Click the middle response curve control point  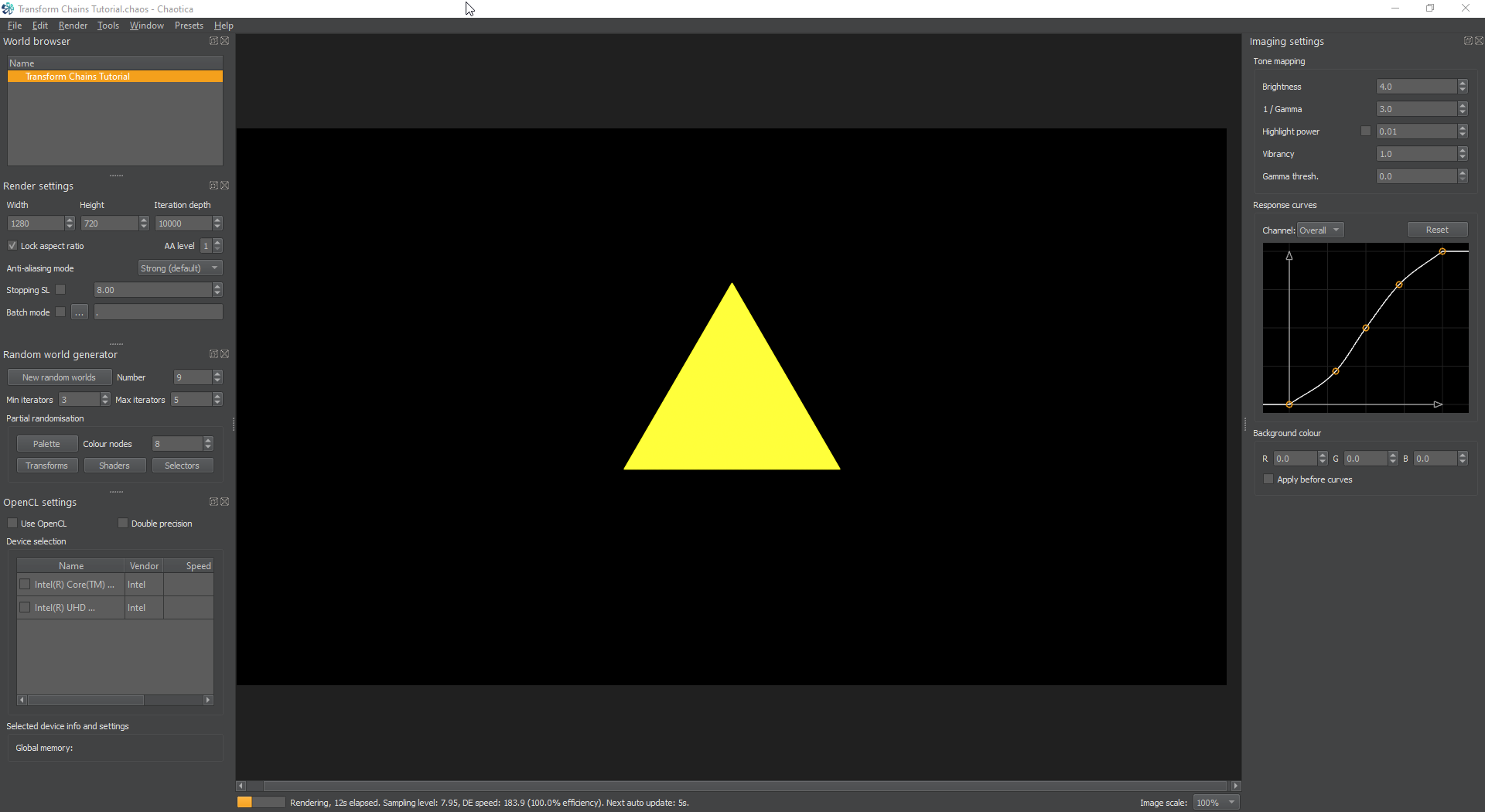[x=1366, y=328]
